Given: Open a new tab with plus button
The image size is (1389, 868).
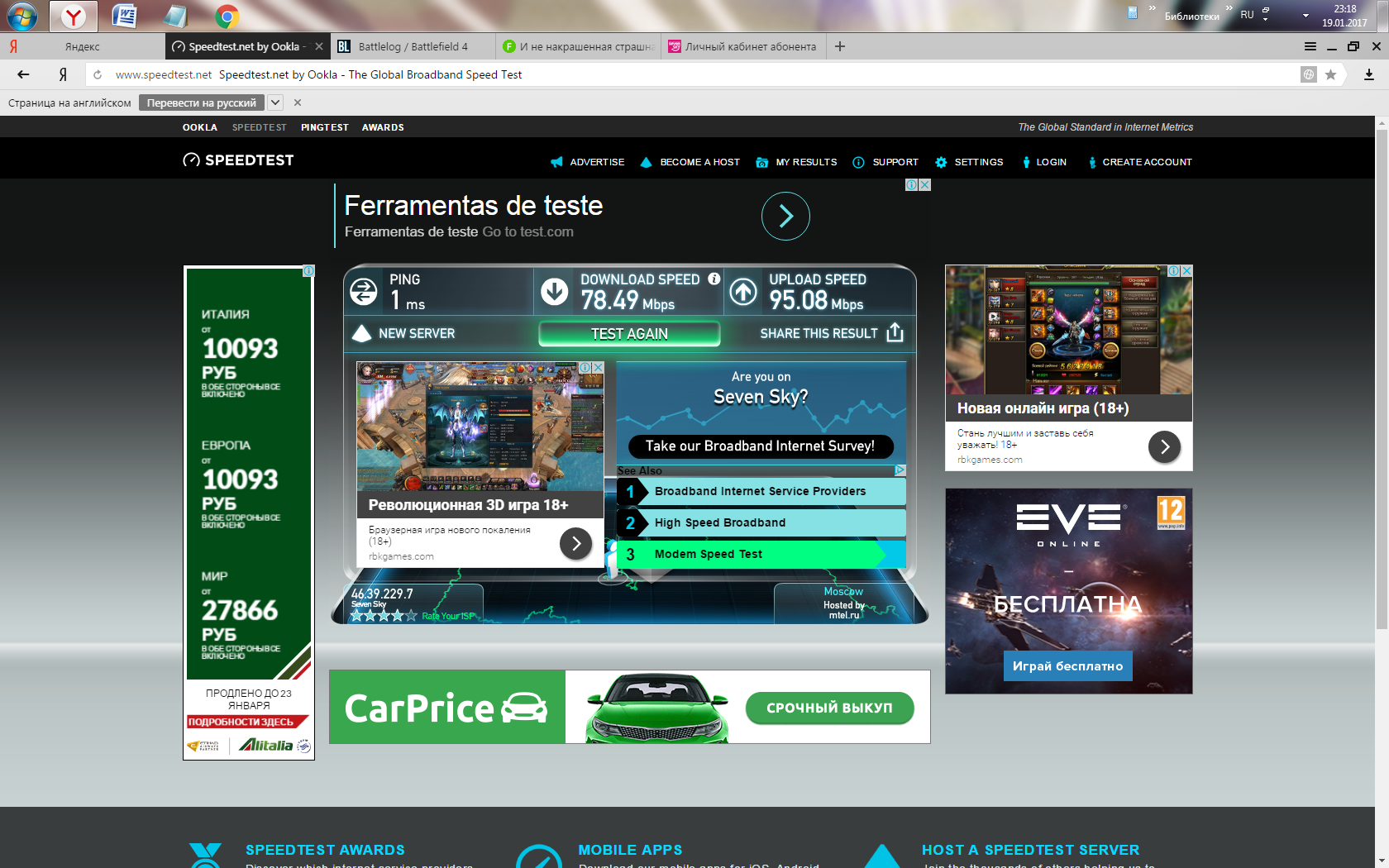Looking at the screenshot, I should click(x=840, y=46).
